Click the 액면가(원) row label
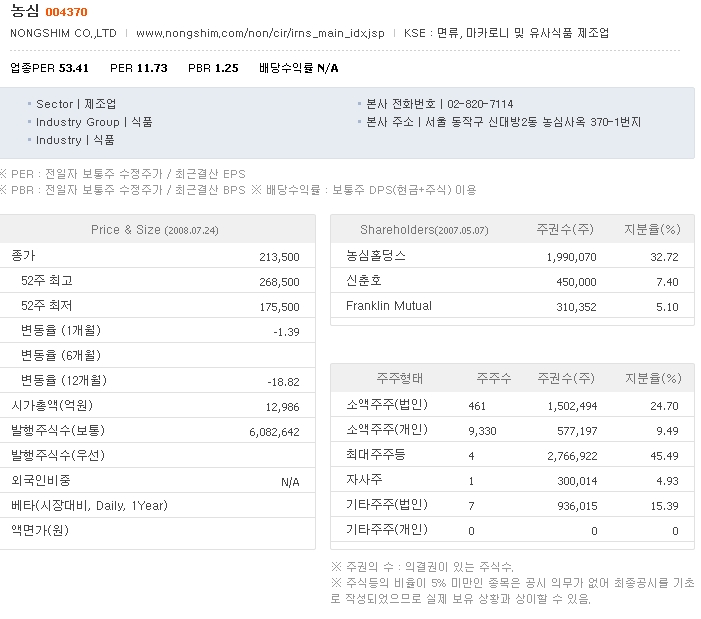Image resolution: width=701 pixels, height=619 pixels. pos(40,531)
